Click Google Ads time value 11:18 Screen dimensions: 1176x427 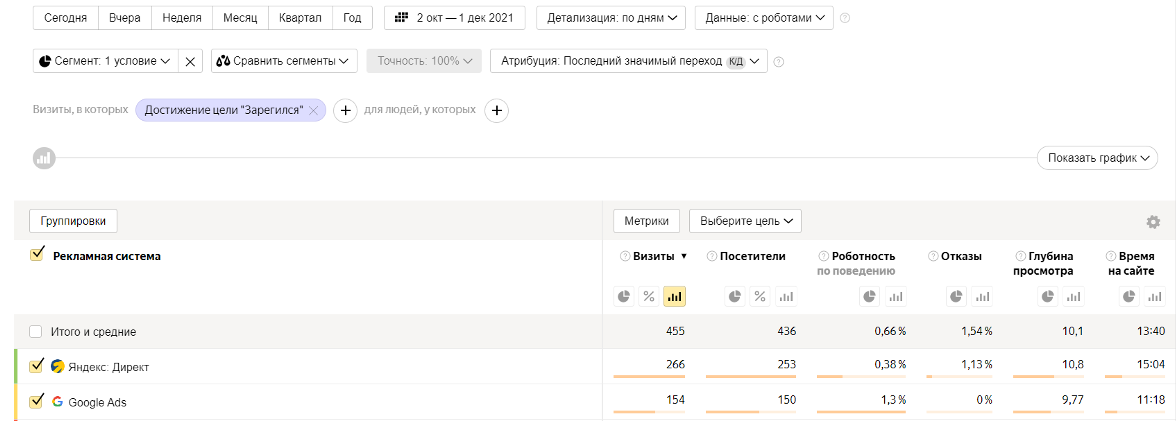point(1151,401)
